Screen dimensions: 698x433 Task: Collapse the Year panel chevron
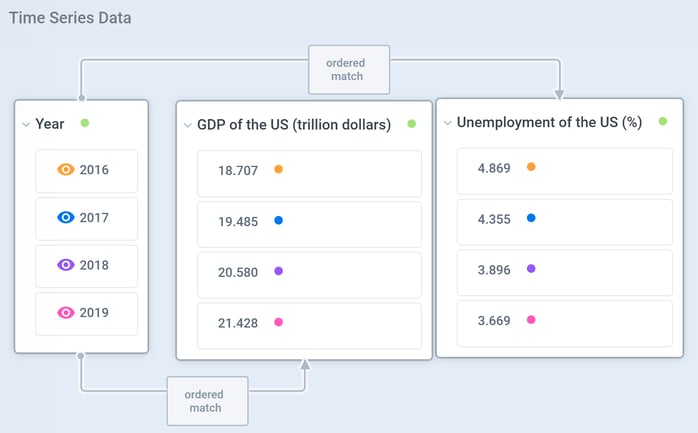[x=26, y=124]
